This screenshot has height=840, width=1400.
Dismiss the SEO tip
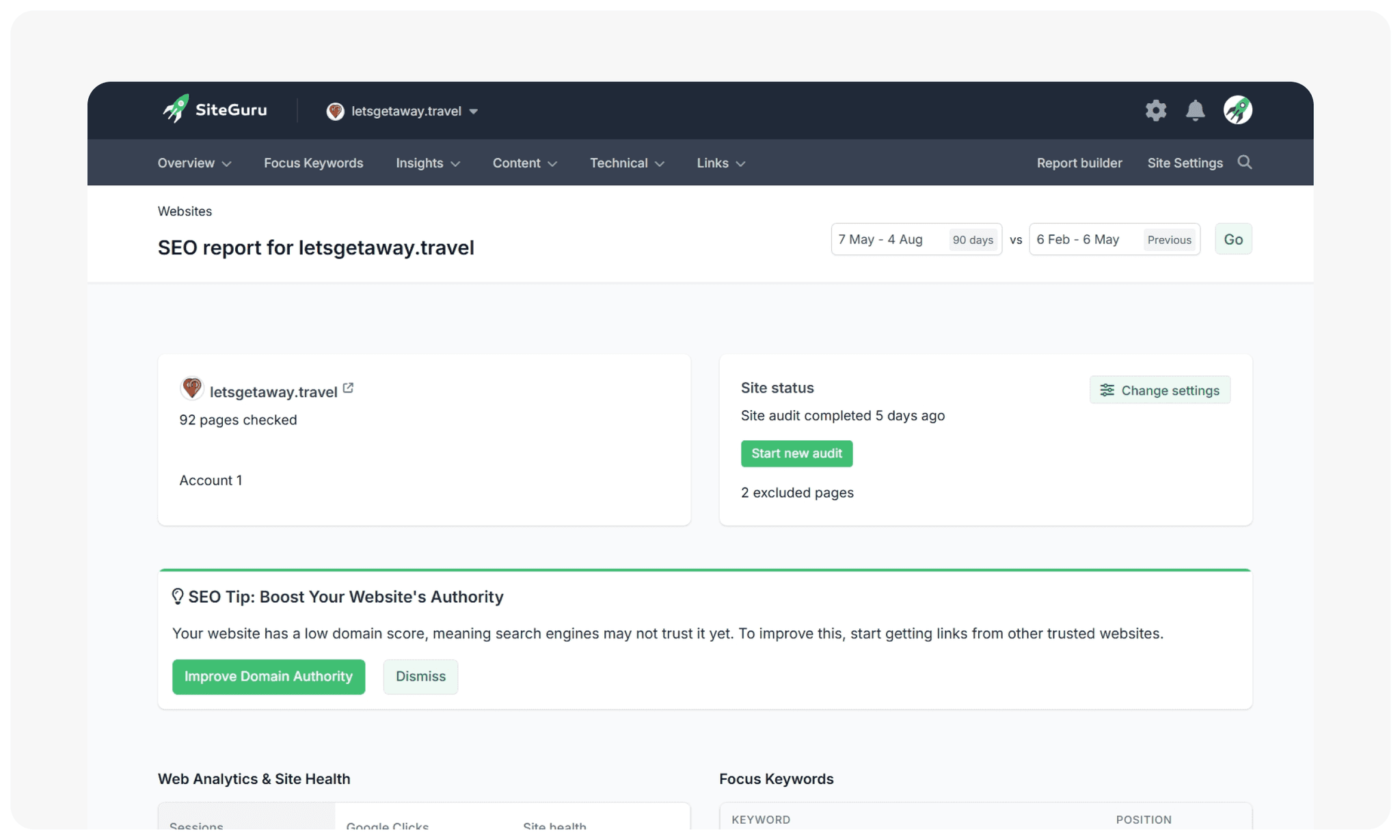(420, 676)
